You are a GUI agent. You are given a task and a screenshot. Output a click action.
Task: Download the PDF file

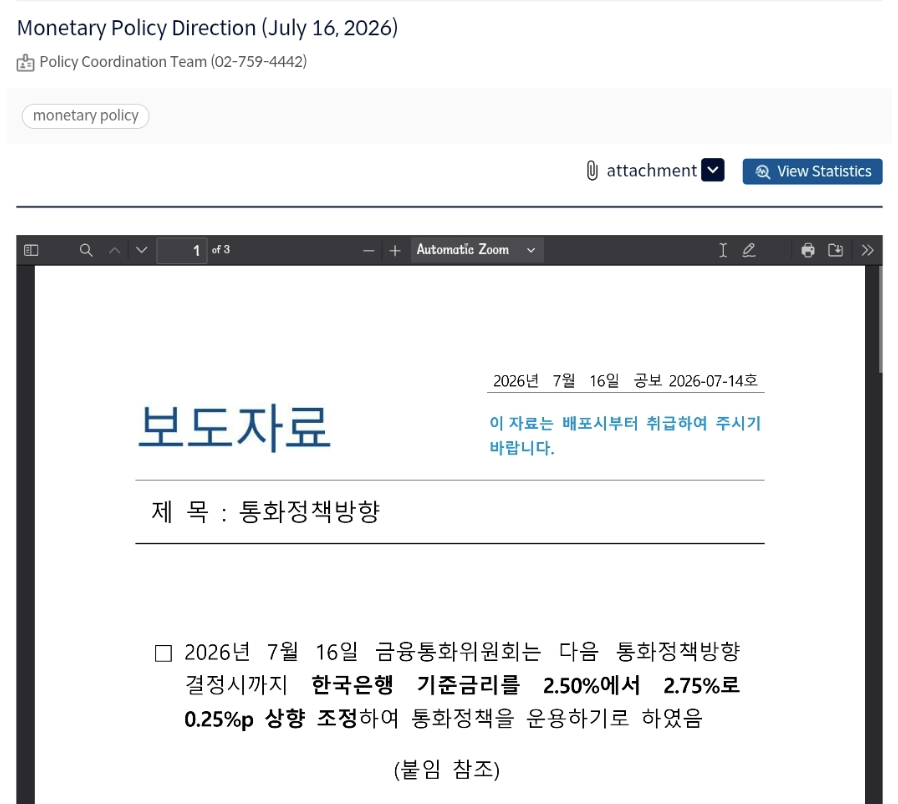point(836,250)
